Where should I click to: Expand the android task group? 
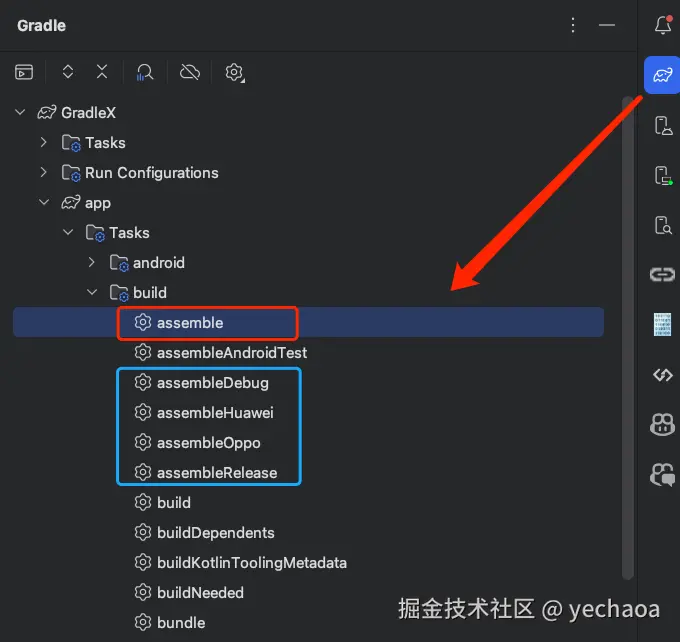click(x=91, y=262)
